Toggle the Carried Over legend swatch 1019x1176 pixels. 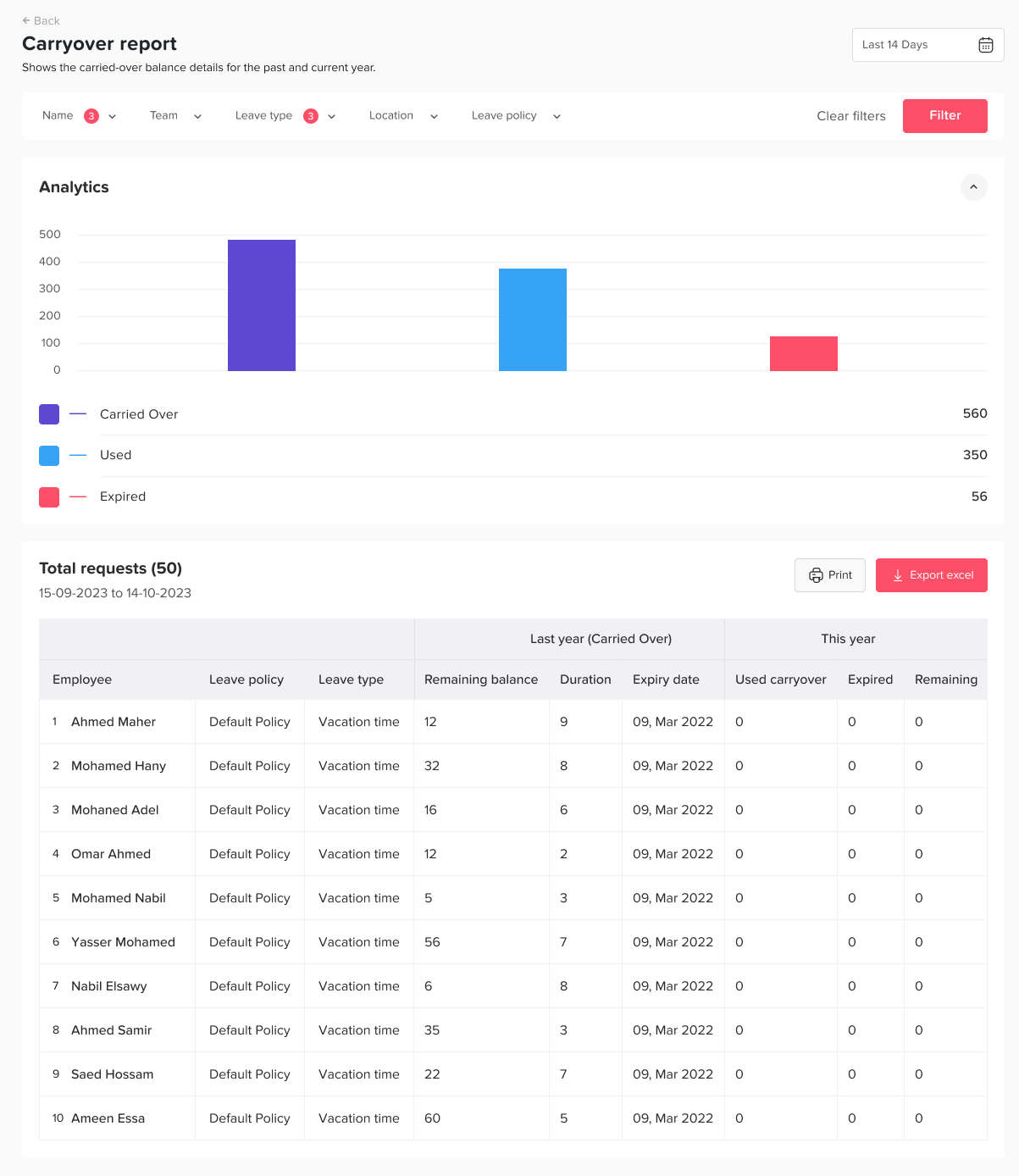tap(49, 414)
